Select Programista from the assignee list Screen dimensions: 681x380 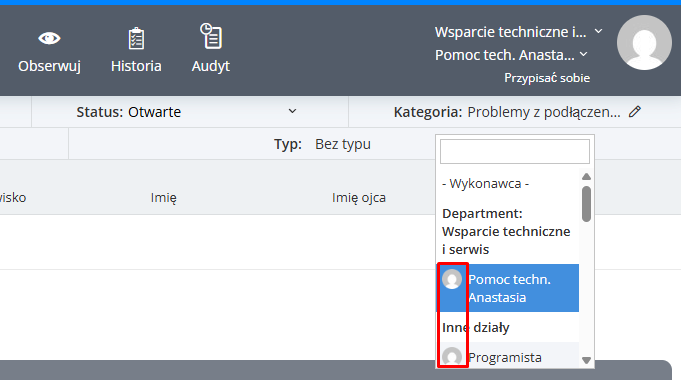point(508,357)
